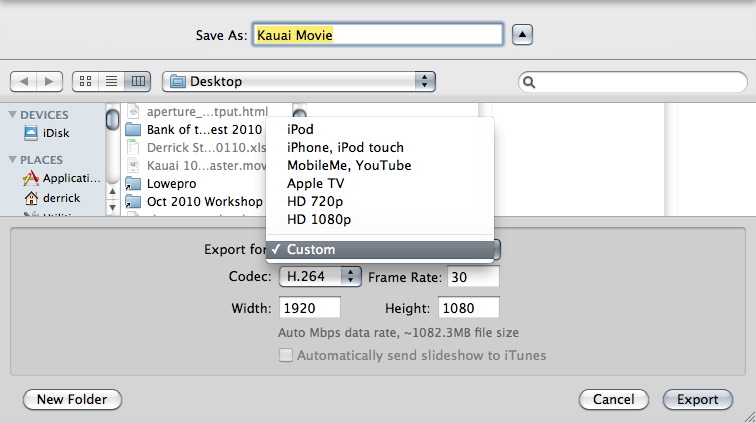Click the Frame Rate input field
The image size is (756, 423).
473,276
